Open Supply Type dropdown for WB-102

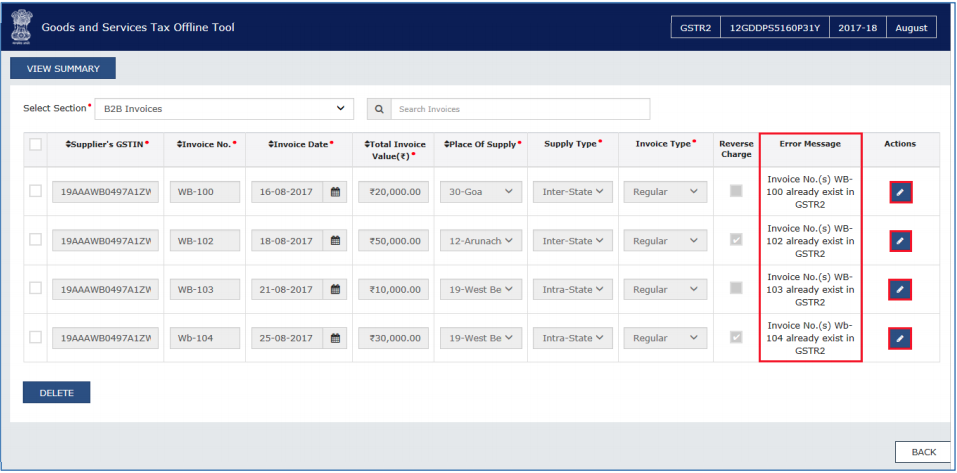tap(572, 240)
